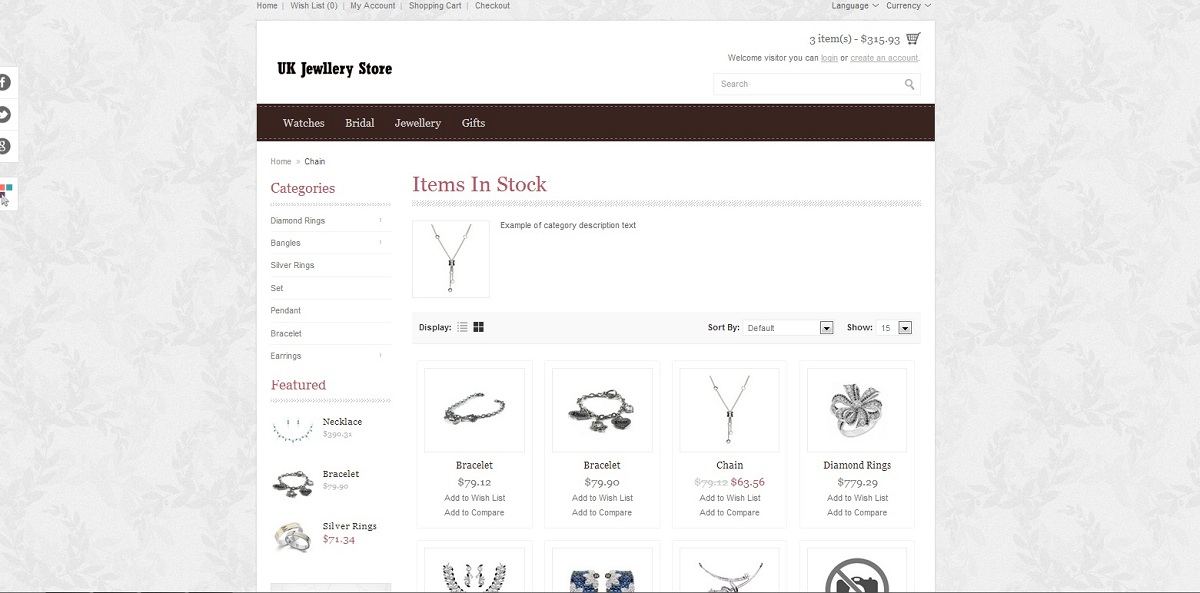The image size is (1200, 593).
Task: Switch to list display view
Action: [462, 327]
